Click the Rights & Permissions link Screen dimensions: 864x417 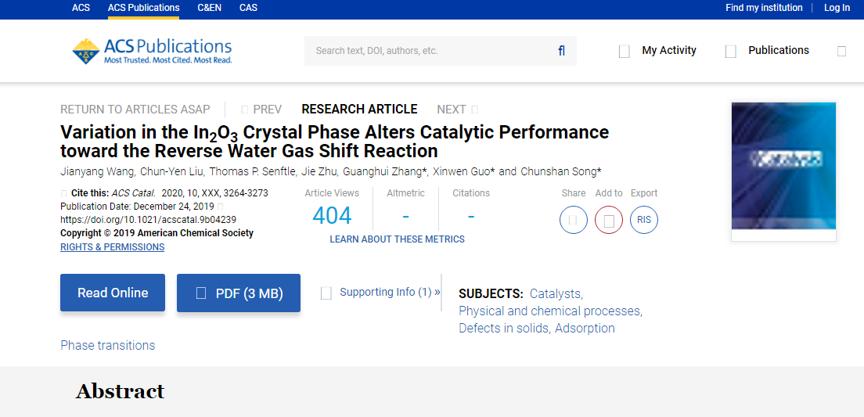pyautogui.click(x=112, y=247)
